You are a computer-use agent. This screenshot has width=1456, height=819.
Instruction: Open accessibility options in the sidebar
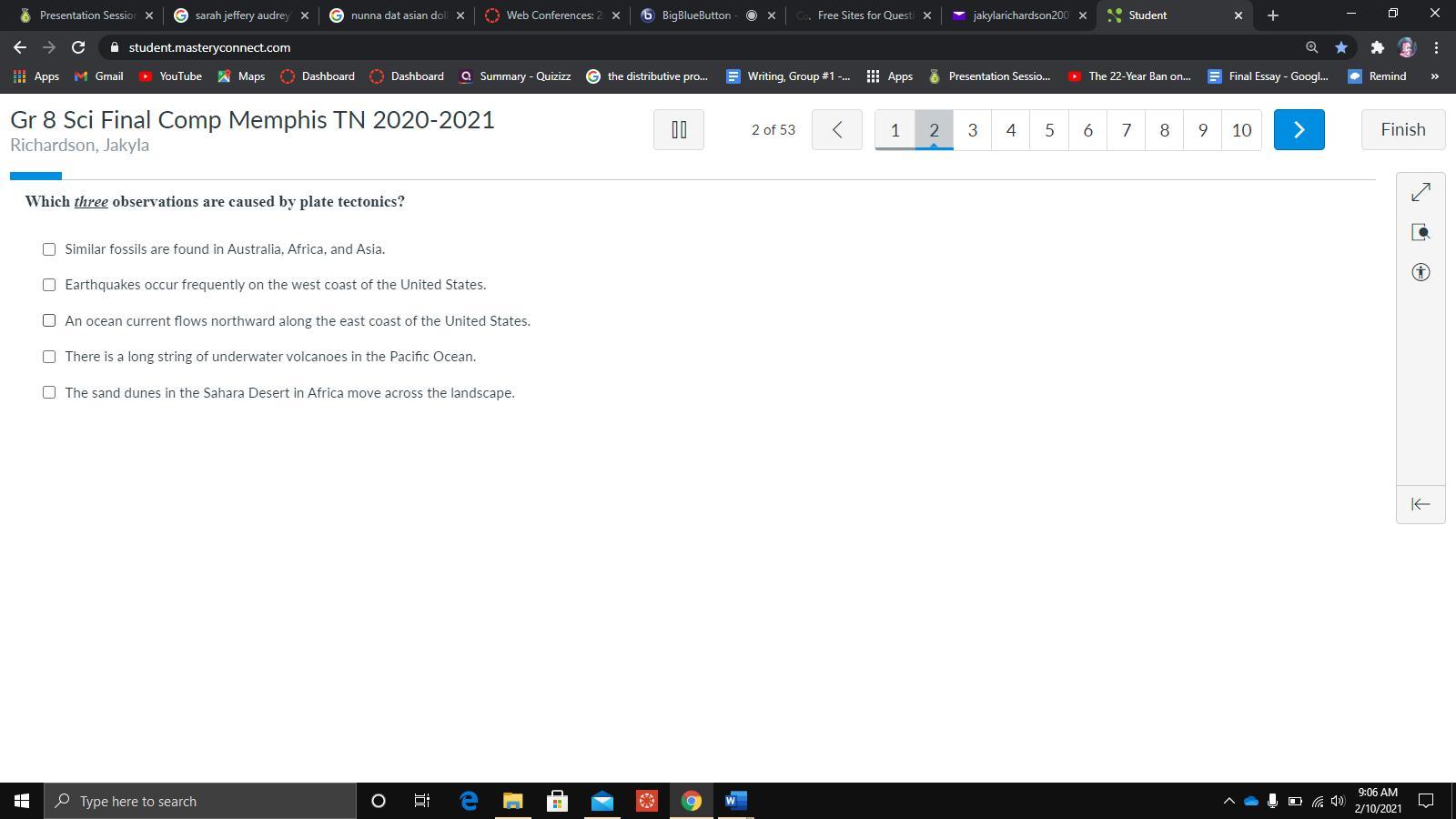coord(1421,272)
